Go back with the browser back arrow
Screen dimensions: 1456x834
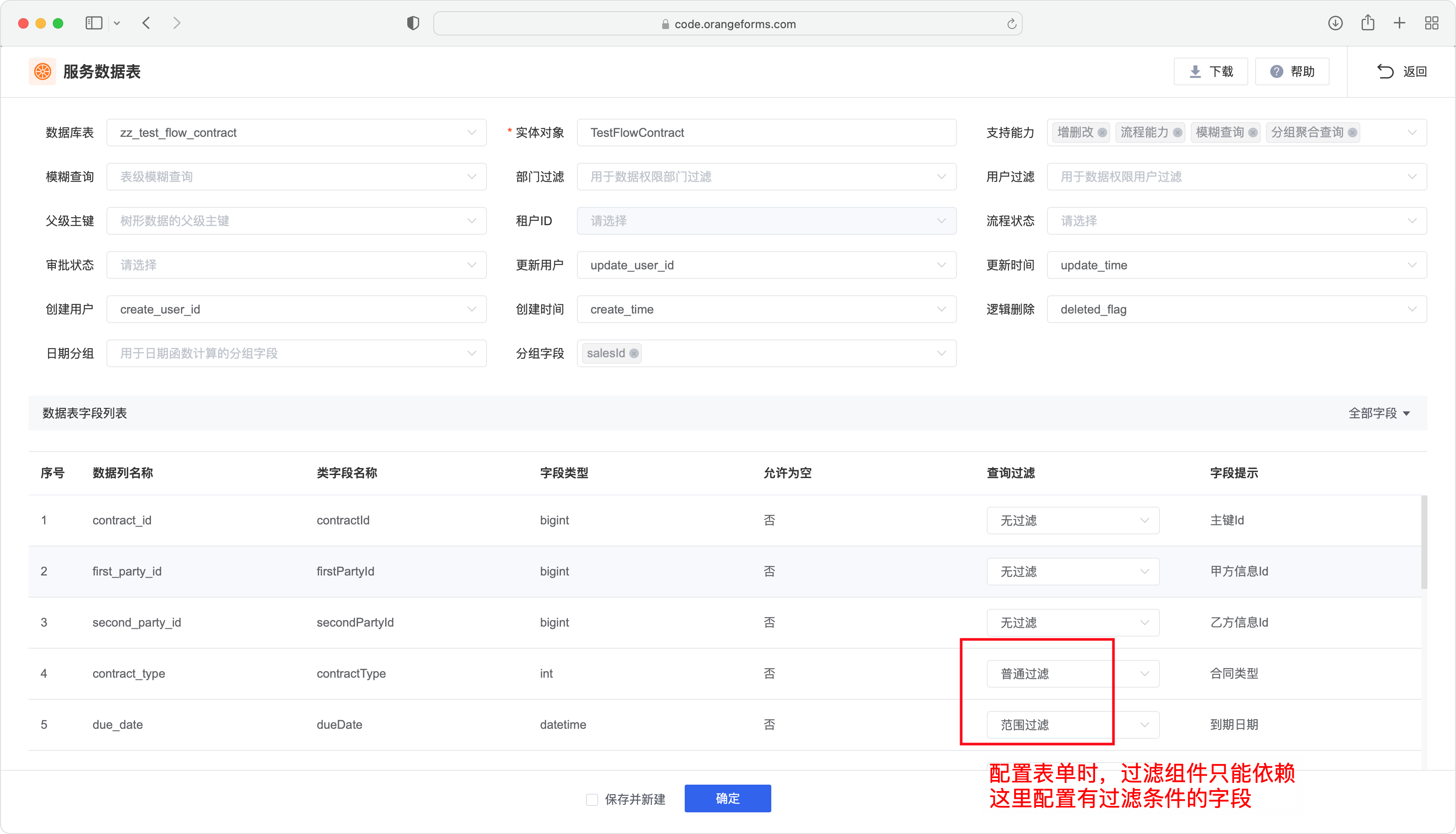(147, 23)
